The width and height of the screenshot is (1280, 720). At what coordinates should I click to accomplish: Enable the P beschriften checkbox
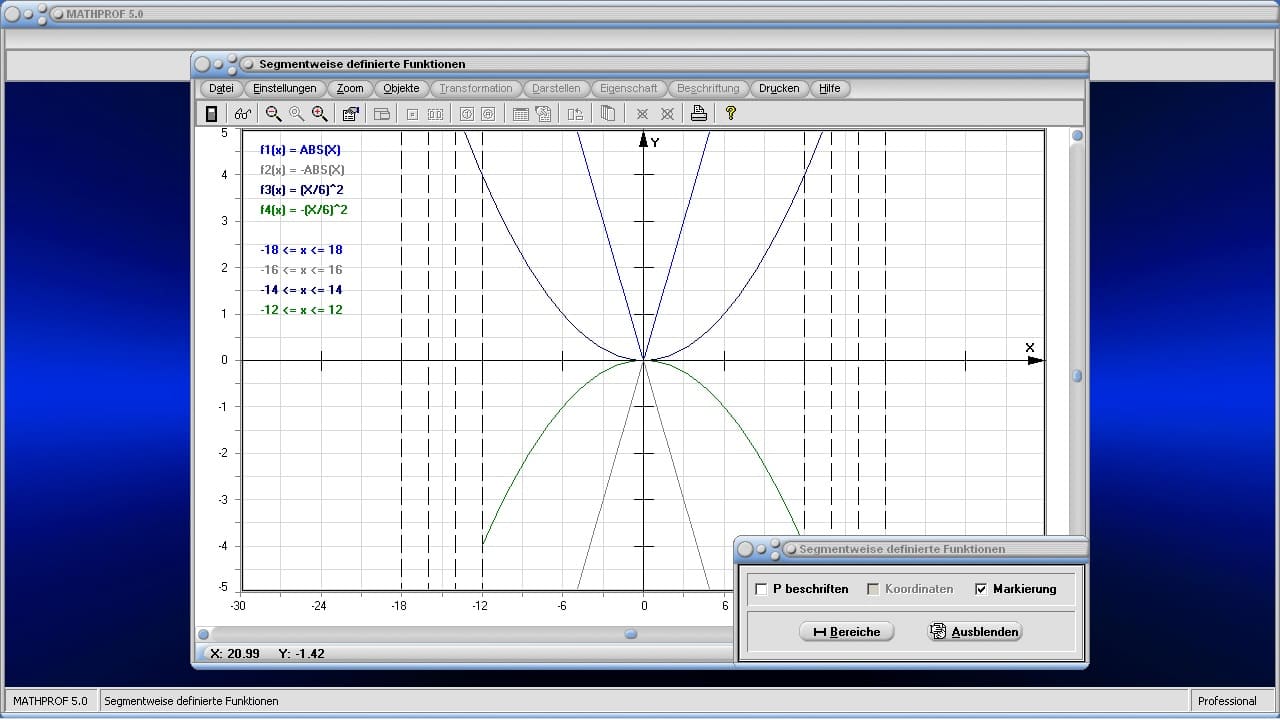tap(762, 589)
